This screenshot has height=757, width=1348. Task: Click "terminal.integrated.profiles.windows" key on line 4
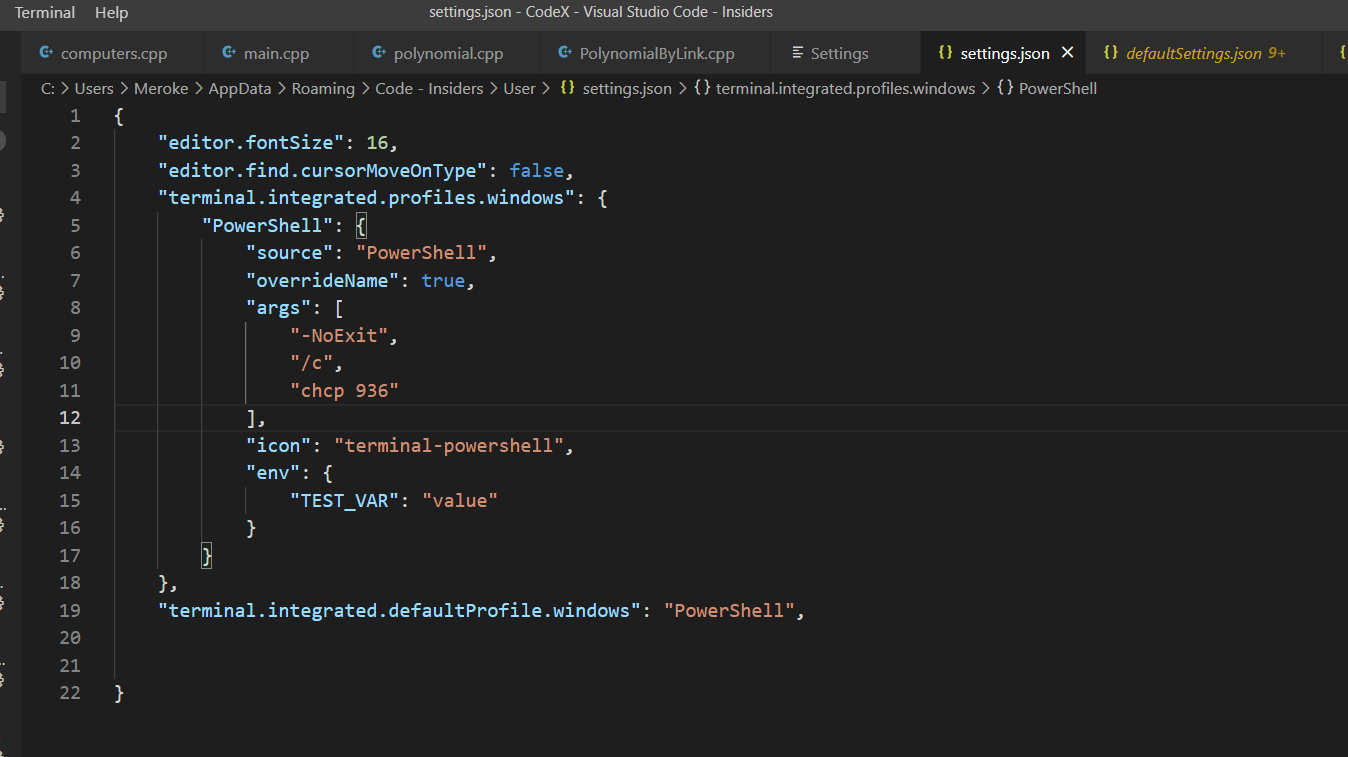pyautogui.click(x=366, y=198)
